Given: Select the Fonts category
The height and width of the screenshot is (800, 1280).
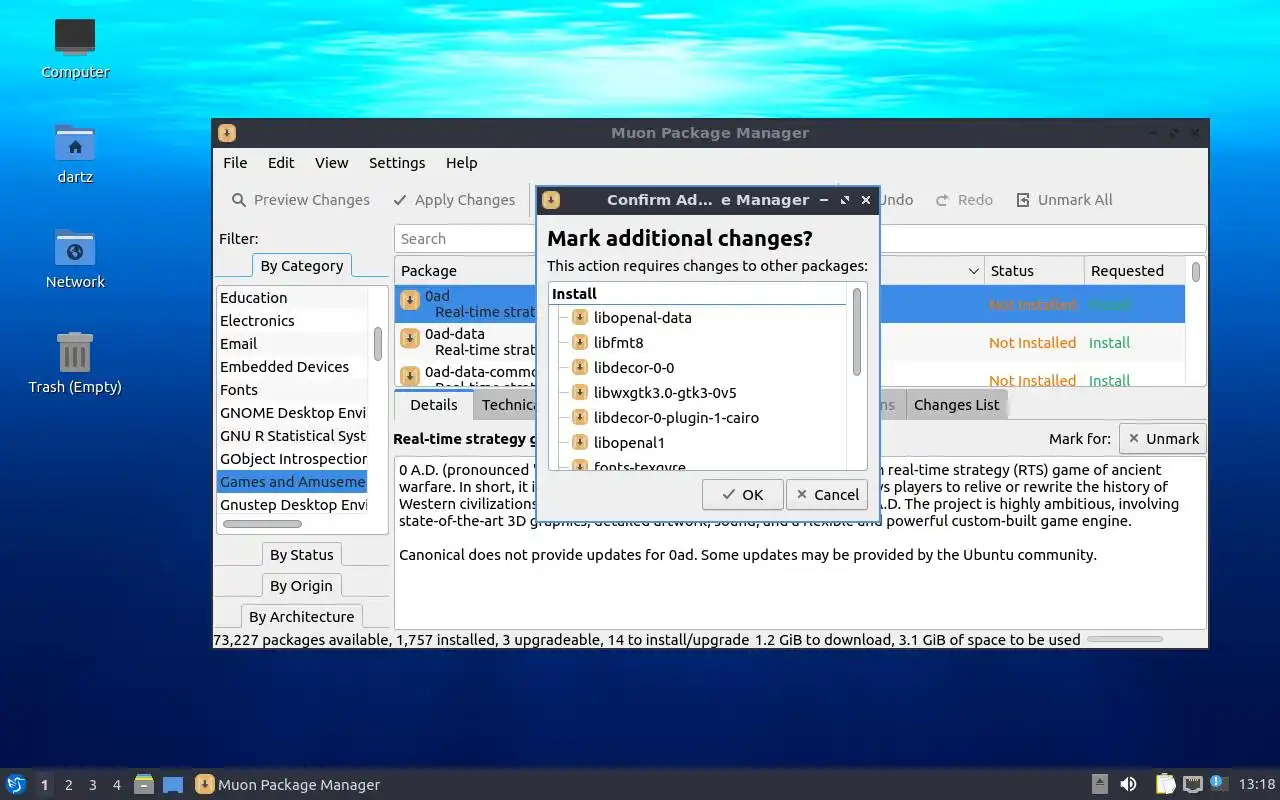Looking at the screenshot, I should [x=292, y=390].
